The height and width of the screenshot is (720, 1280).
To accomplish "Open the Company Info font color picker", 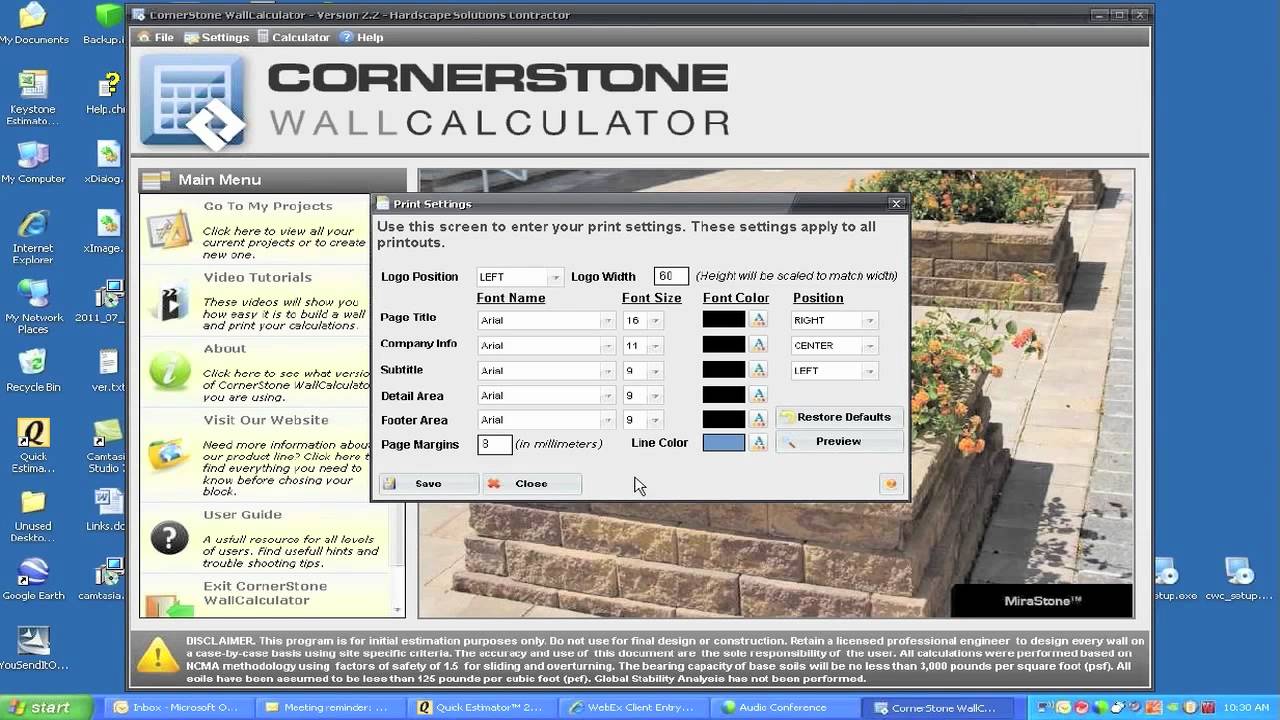I will pos(759,345).
